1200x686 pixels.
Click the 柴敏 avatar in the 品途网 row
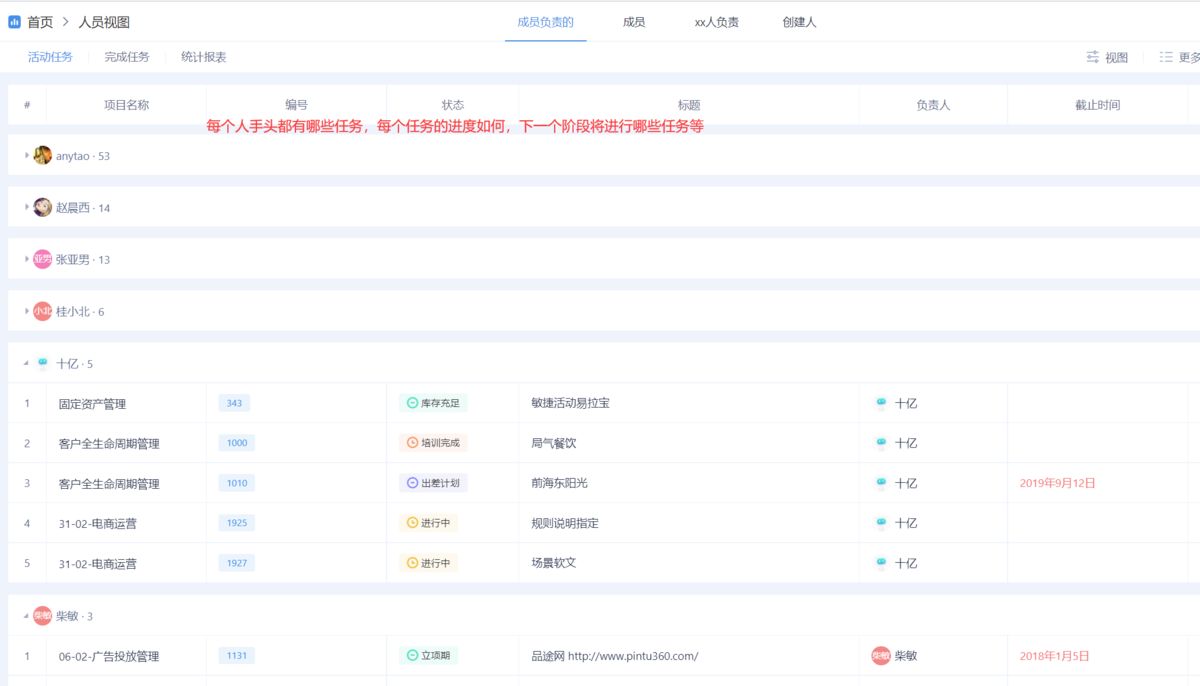tap(881, 656)
